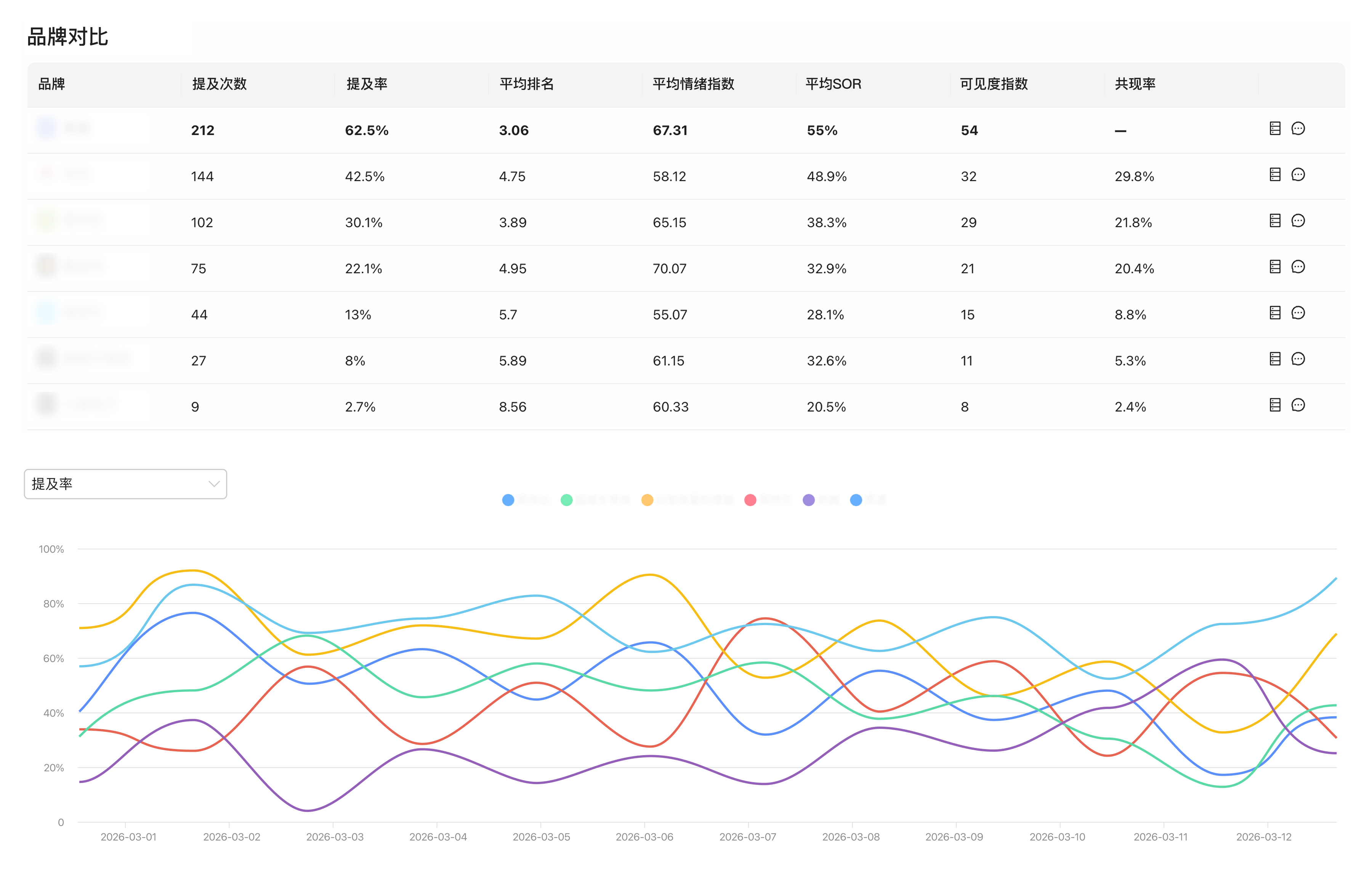The width and height of the screenshot is (1372, 892).
Task: Open detail list icon in 212 mentions row
Action: (1274, 128)
